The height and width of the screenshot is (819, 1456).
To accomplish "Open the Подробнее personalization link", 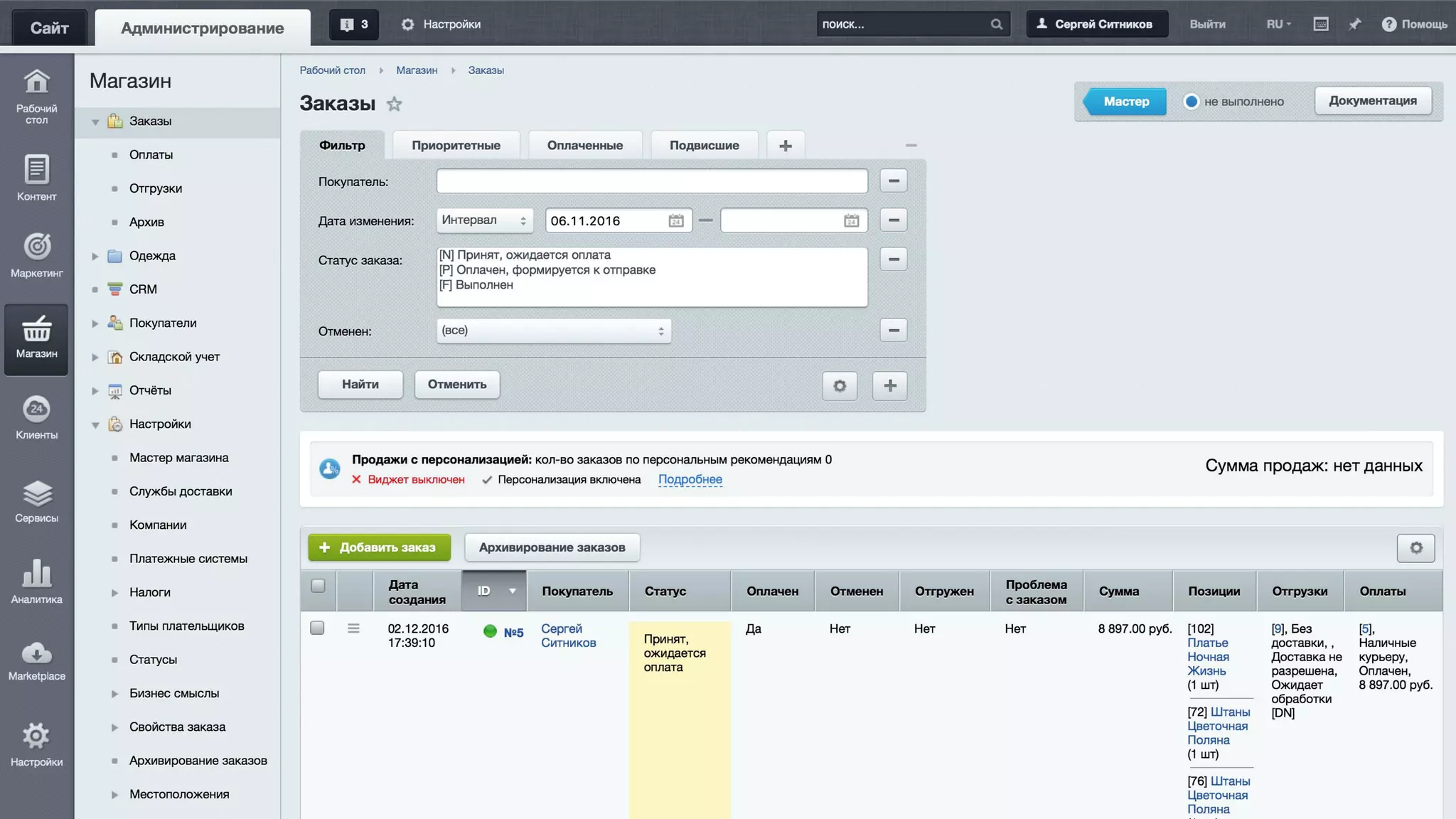I will click(x=690, y=480).
